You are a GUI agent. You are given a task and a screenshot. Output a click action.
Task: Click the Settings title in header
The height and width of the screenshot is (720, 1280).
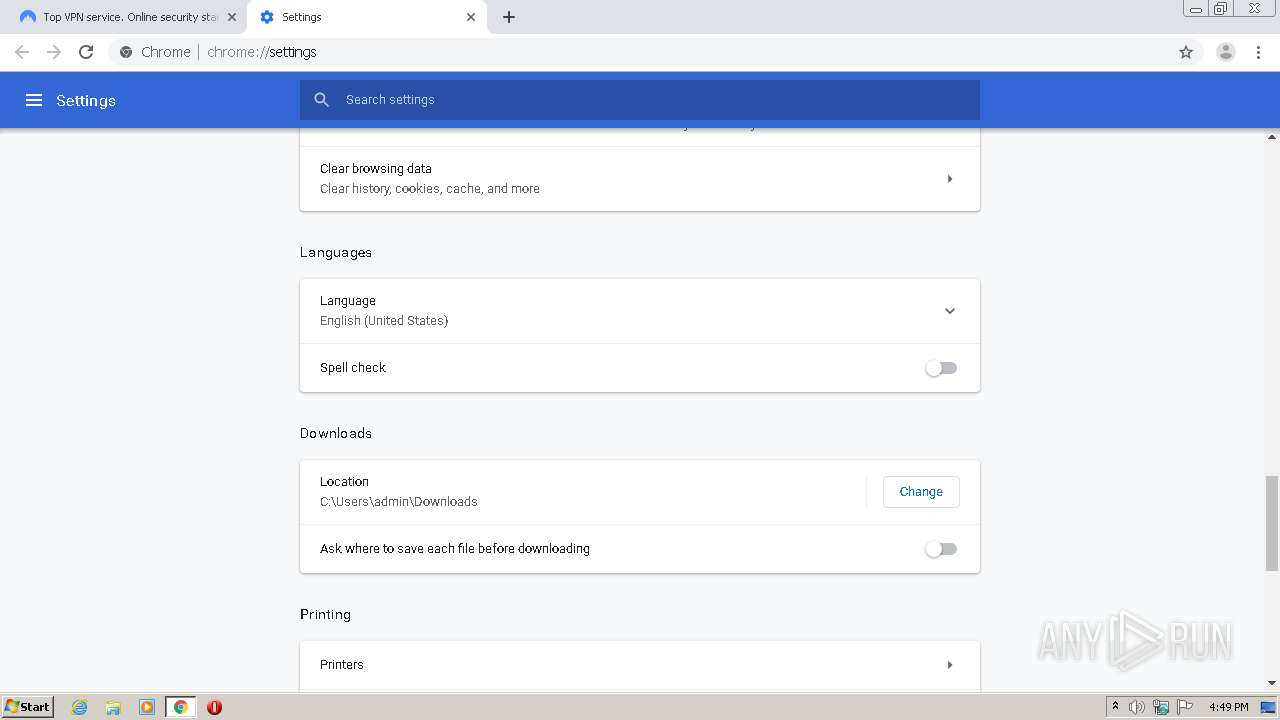point(86,101)
